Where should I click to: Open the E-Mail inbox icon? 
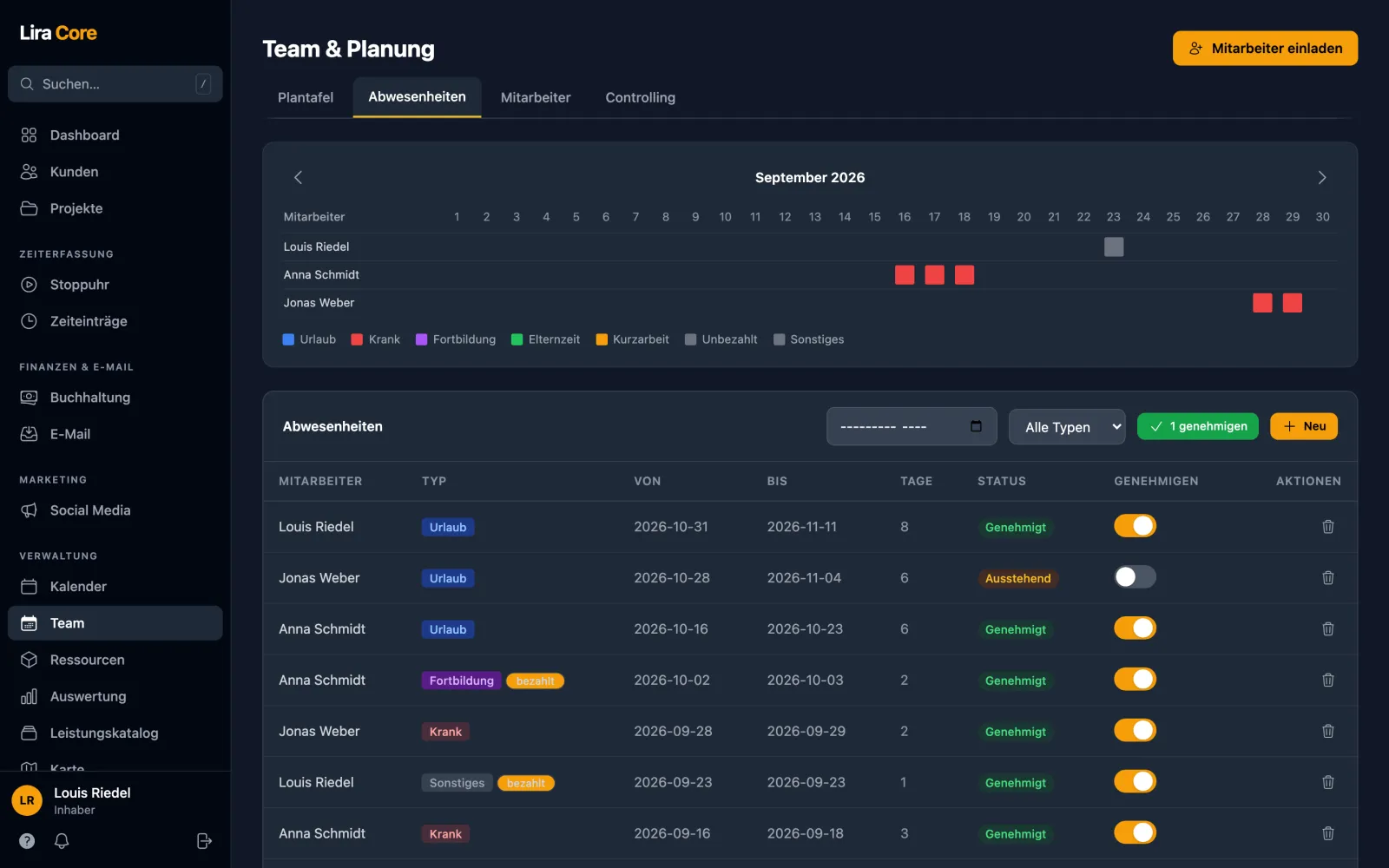tap(29, 434)
